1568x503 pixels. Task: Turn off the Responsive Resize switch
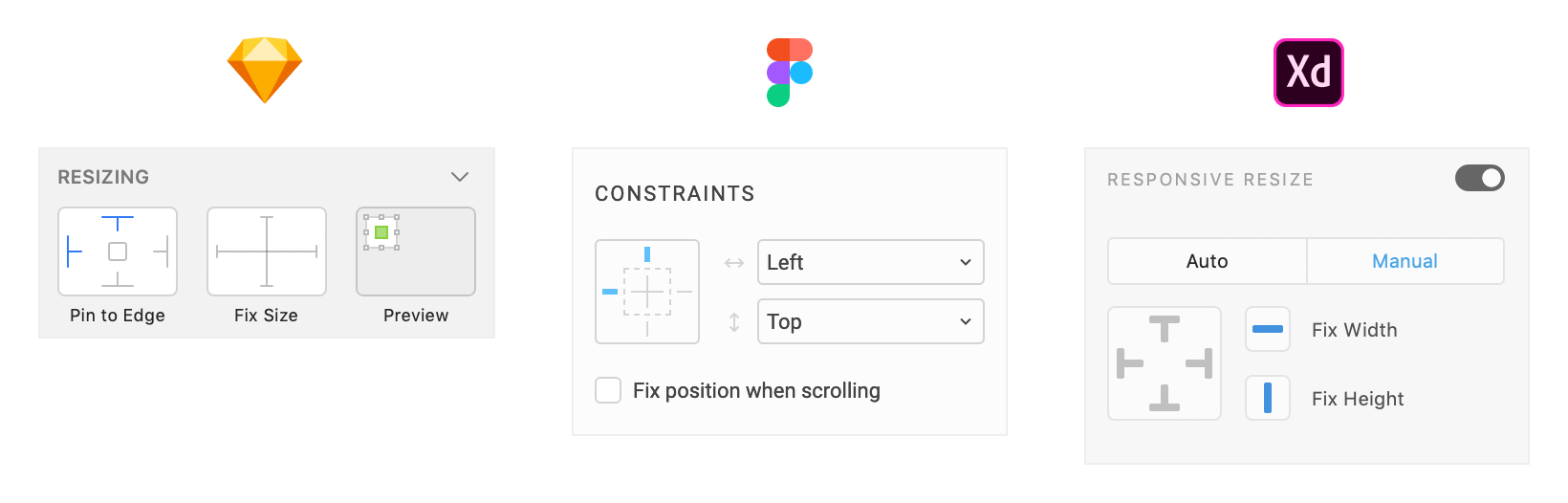click(x=1480, y=178)
